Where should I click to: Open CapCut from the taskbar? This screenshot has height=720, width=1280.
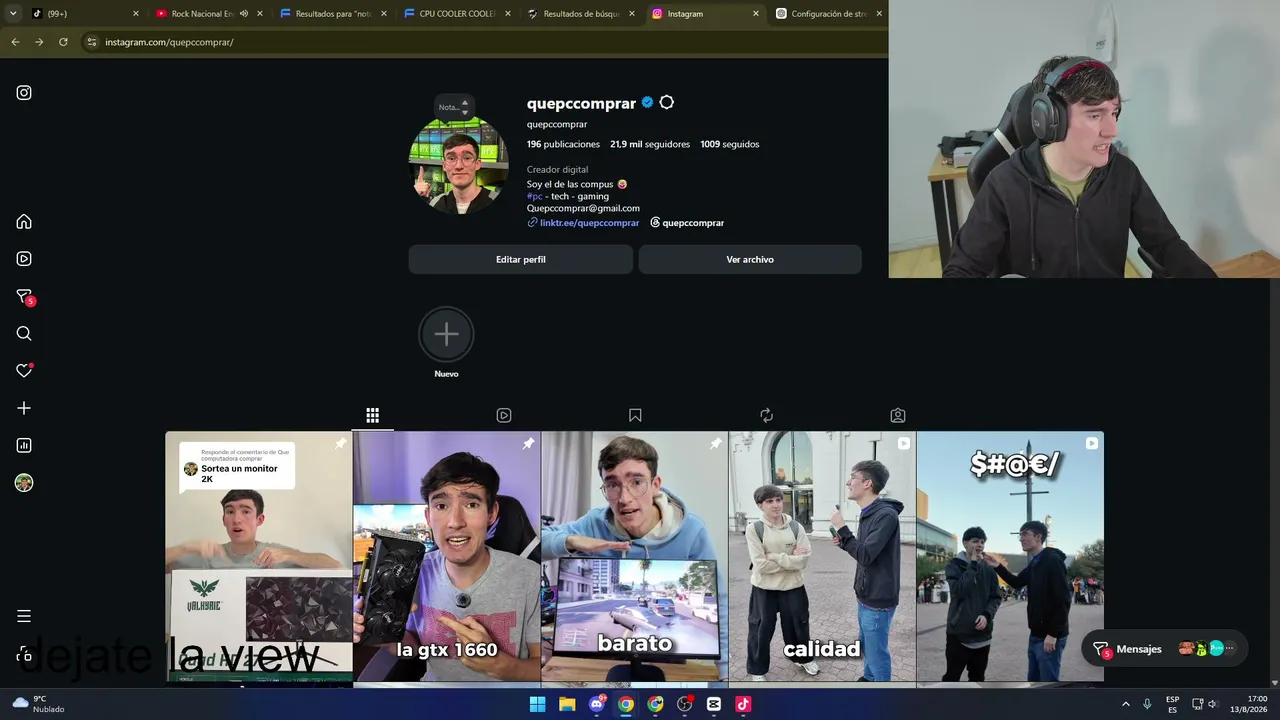click(714, 704)
